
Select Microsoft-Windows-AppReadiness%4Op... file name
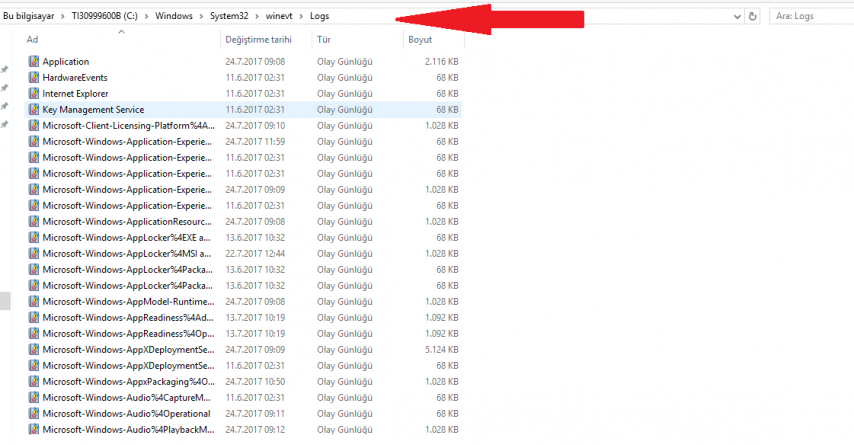129,333
